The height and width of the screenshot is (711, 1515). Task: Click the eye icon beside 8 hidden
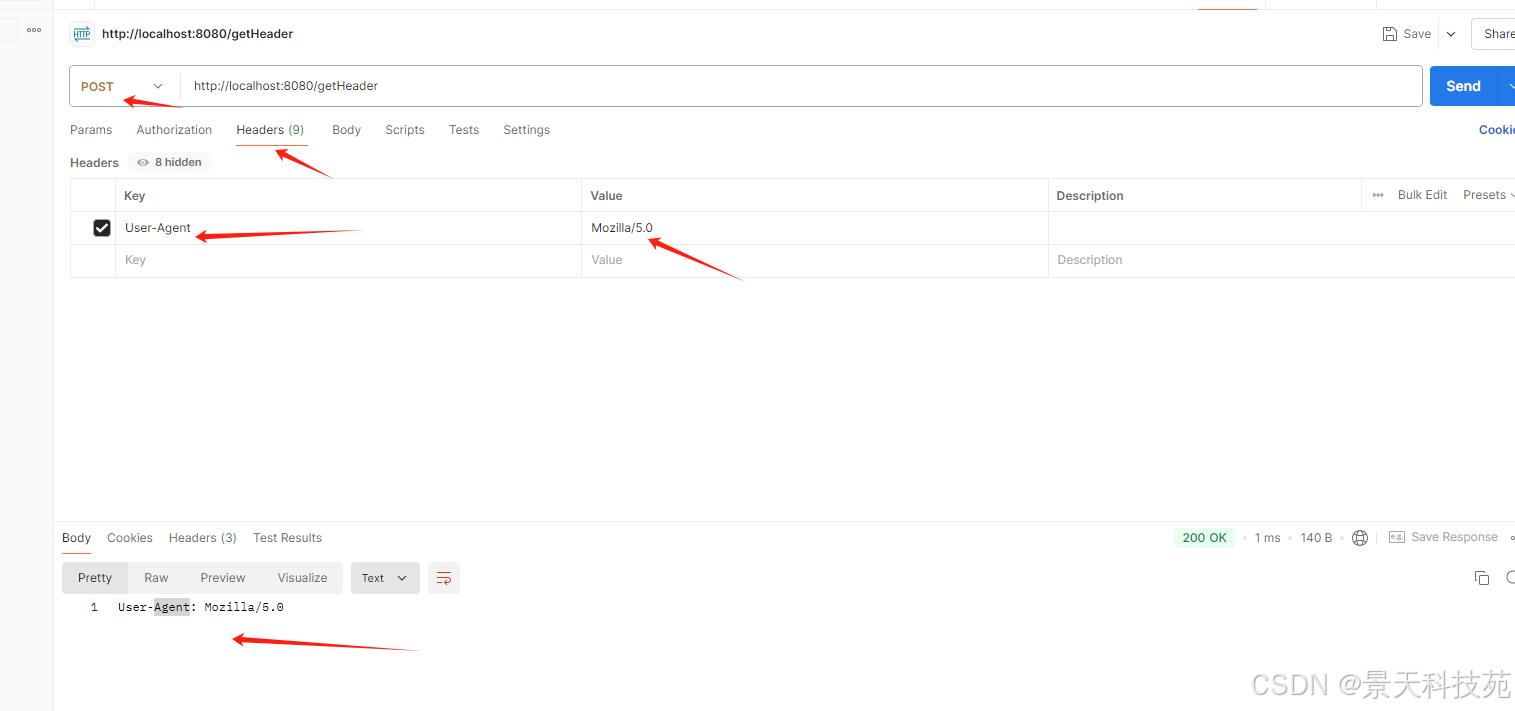(x=143, y=162)
